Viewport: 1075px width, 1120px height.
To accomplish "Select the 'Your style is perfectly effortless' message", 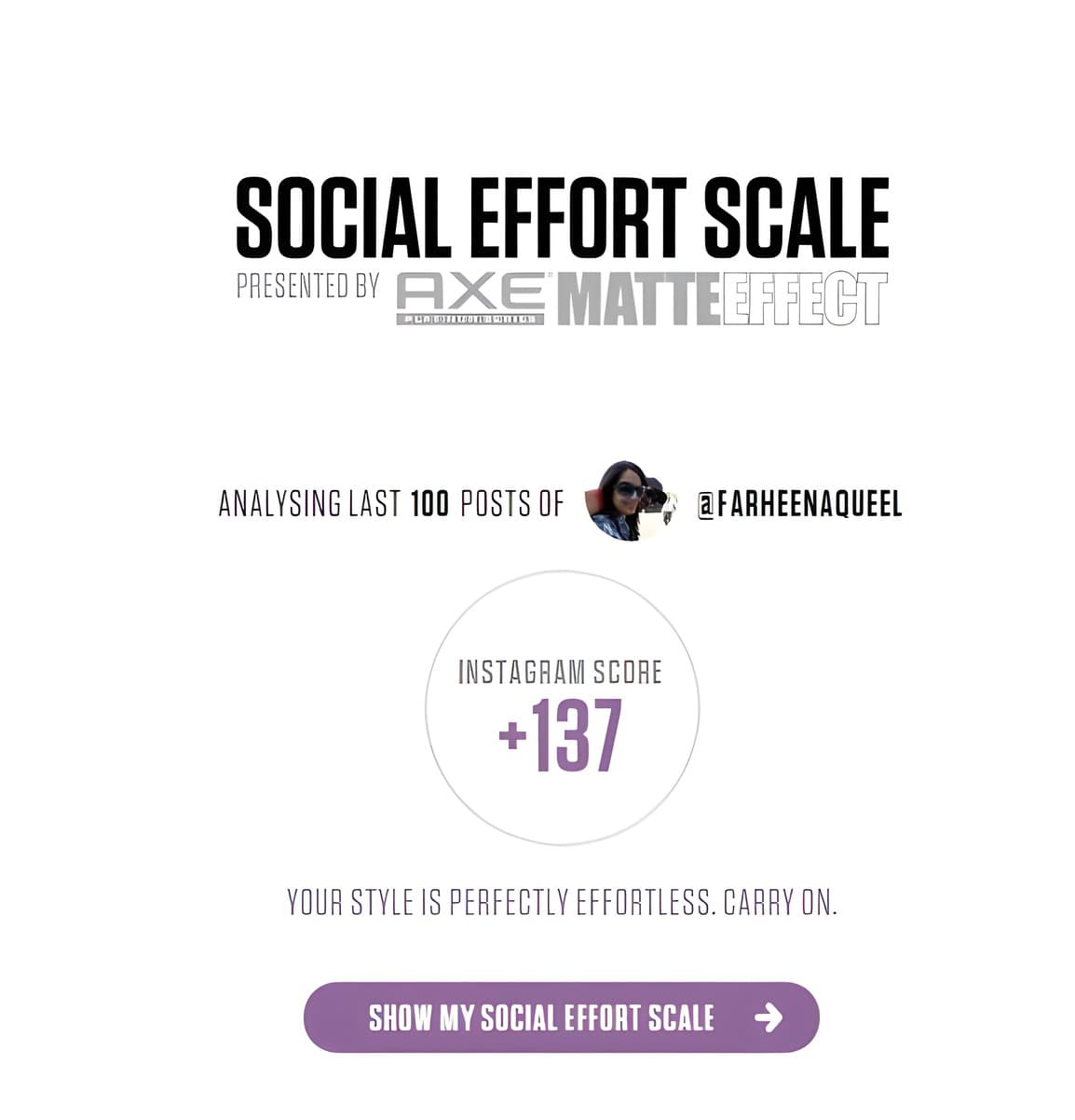I will (x=562, y=902).
